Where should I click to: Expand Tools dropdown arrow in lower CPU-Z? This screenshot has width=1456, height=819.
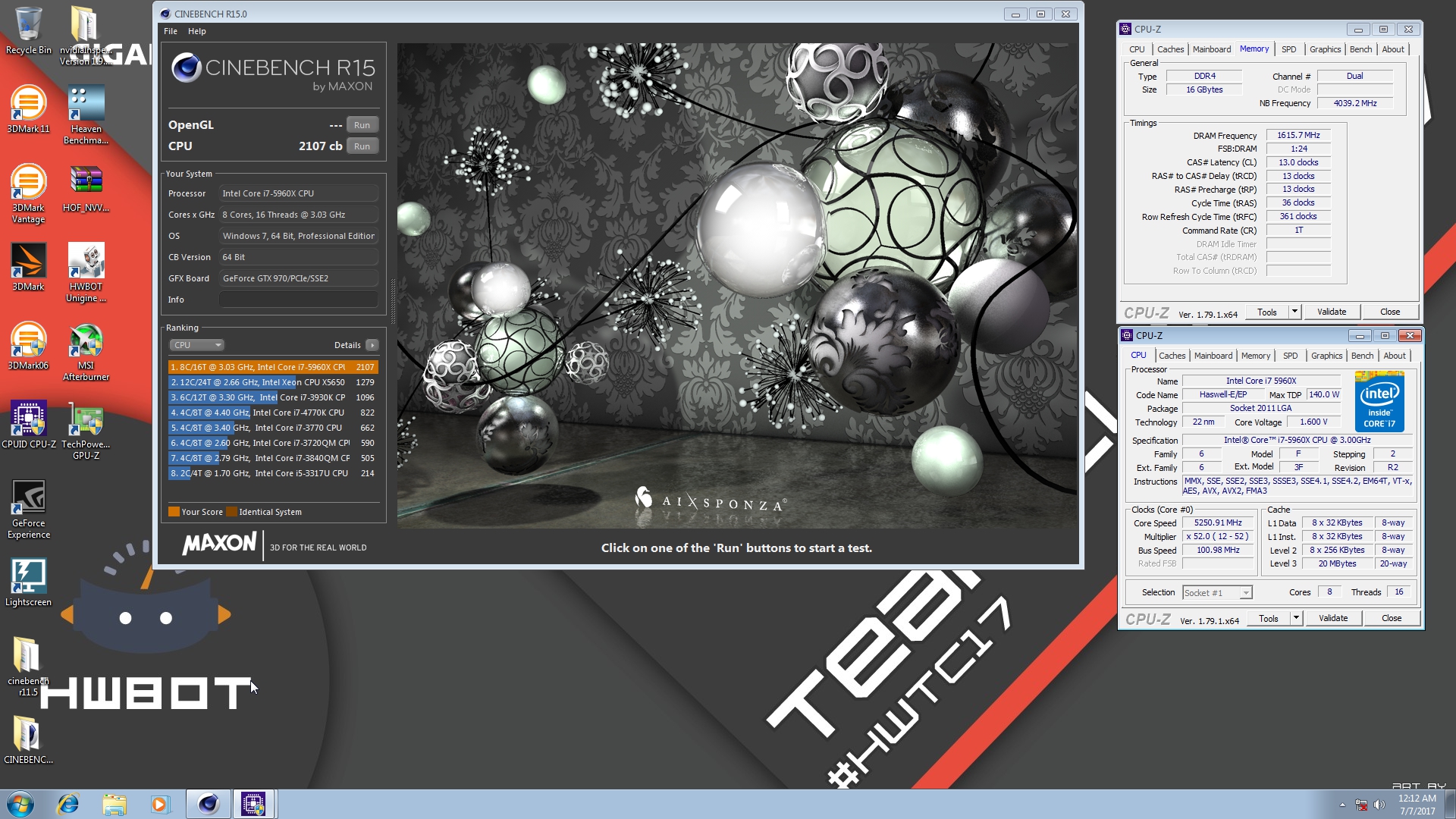click(1296, 618)
